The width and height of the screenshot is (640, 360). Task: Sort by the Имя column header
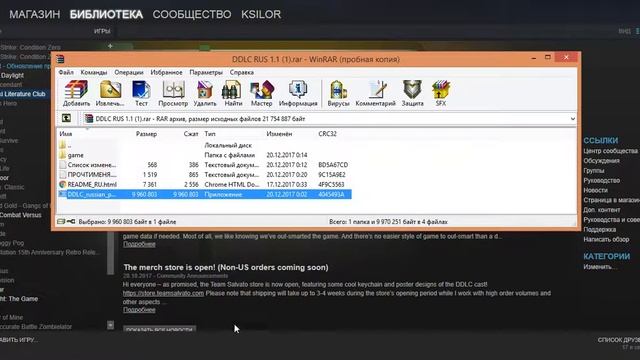click(66, 134)
